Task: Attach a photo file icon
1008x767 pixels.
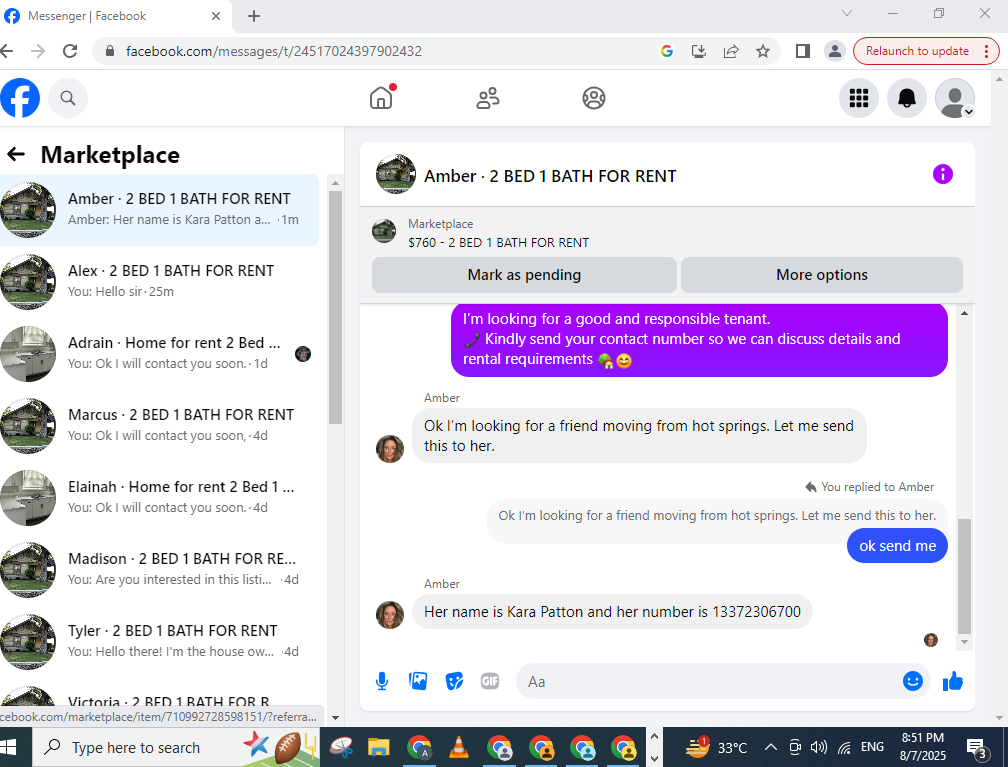Action: click(418, 681)
